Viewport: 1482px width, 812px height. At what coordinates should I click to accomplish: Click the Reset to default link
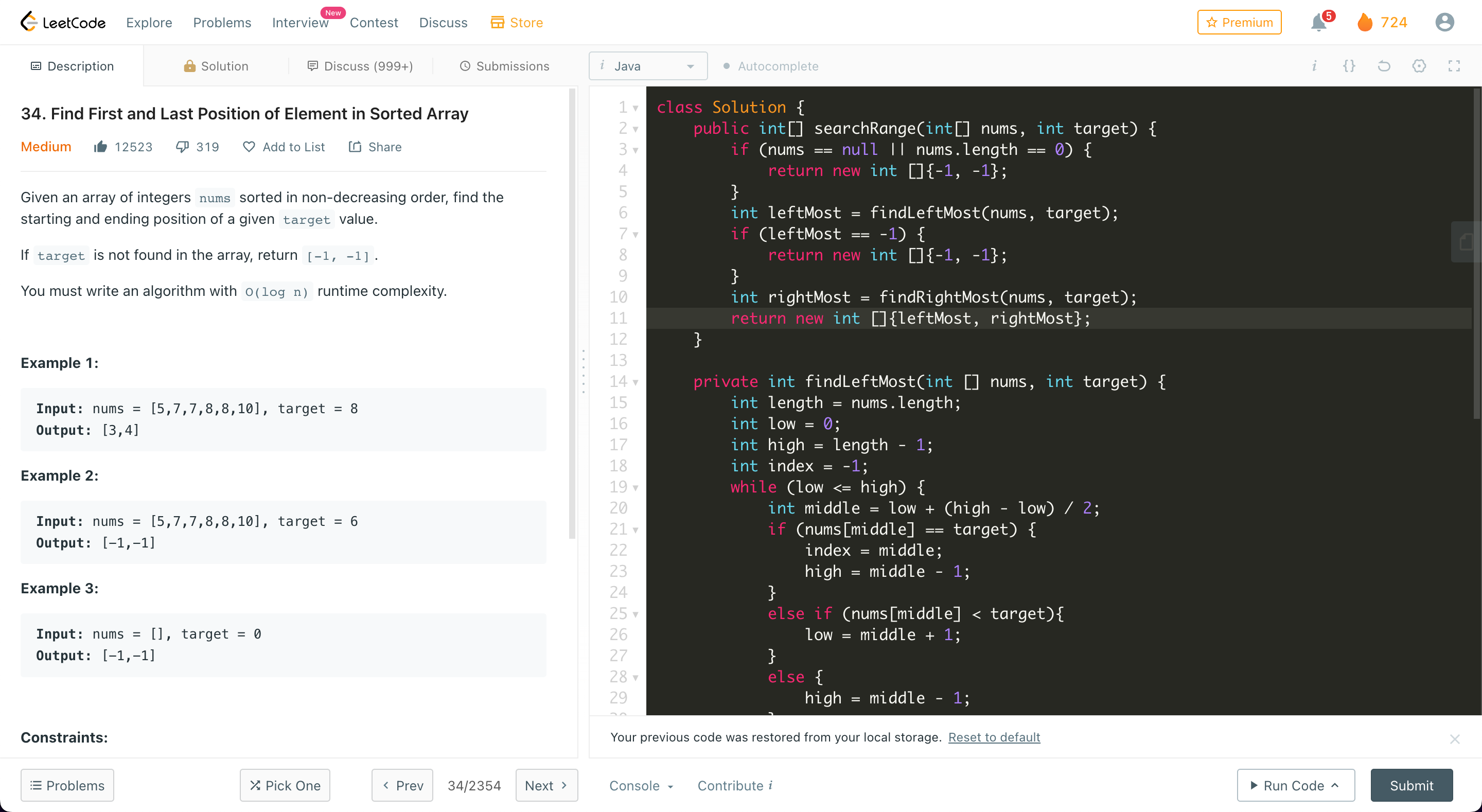click(994, 737)
